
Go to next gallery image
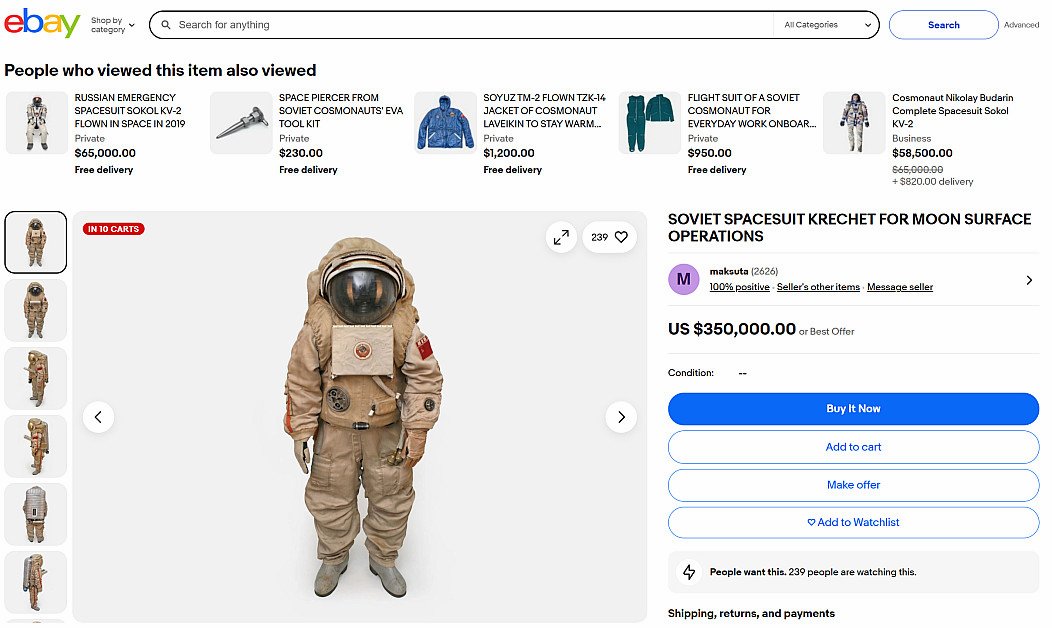coord(621,417)
